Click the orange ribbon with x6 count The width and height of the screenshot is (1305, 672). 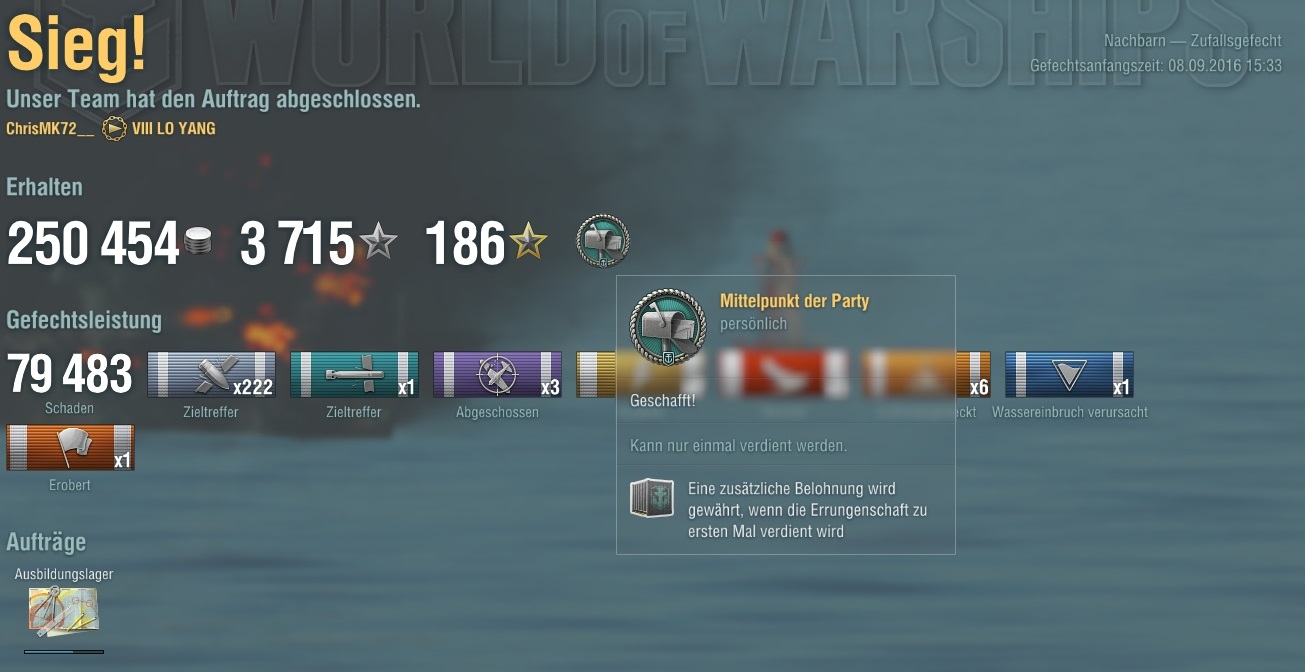(x=926, y=374)
